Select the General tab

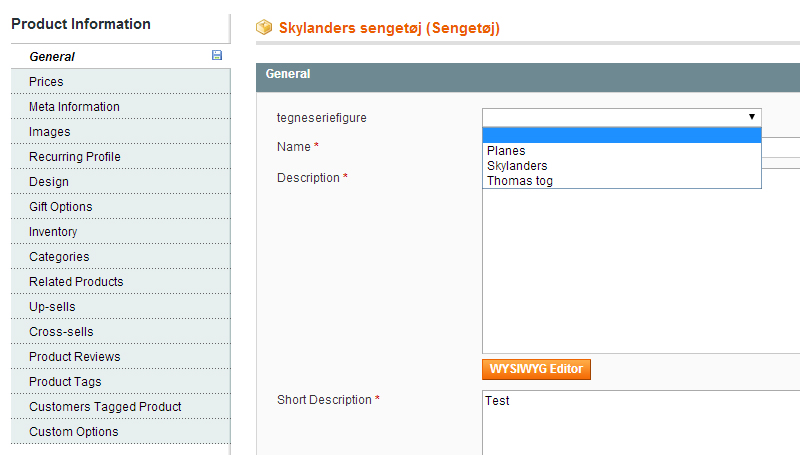(x=121, y=57)
